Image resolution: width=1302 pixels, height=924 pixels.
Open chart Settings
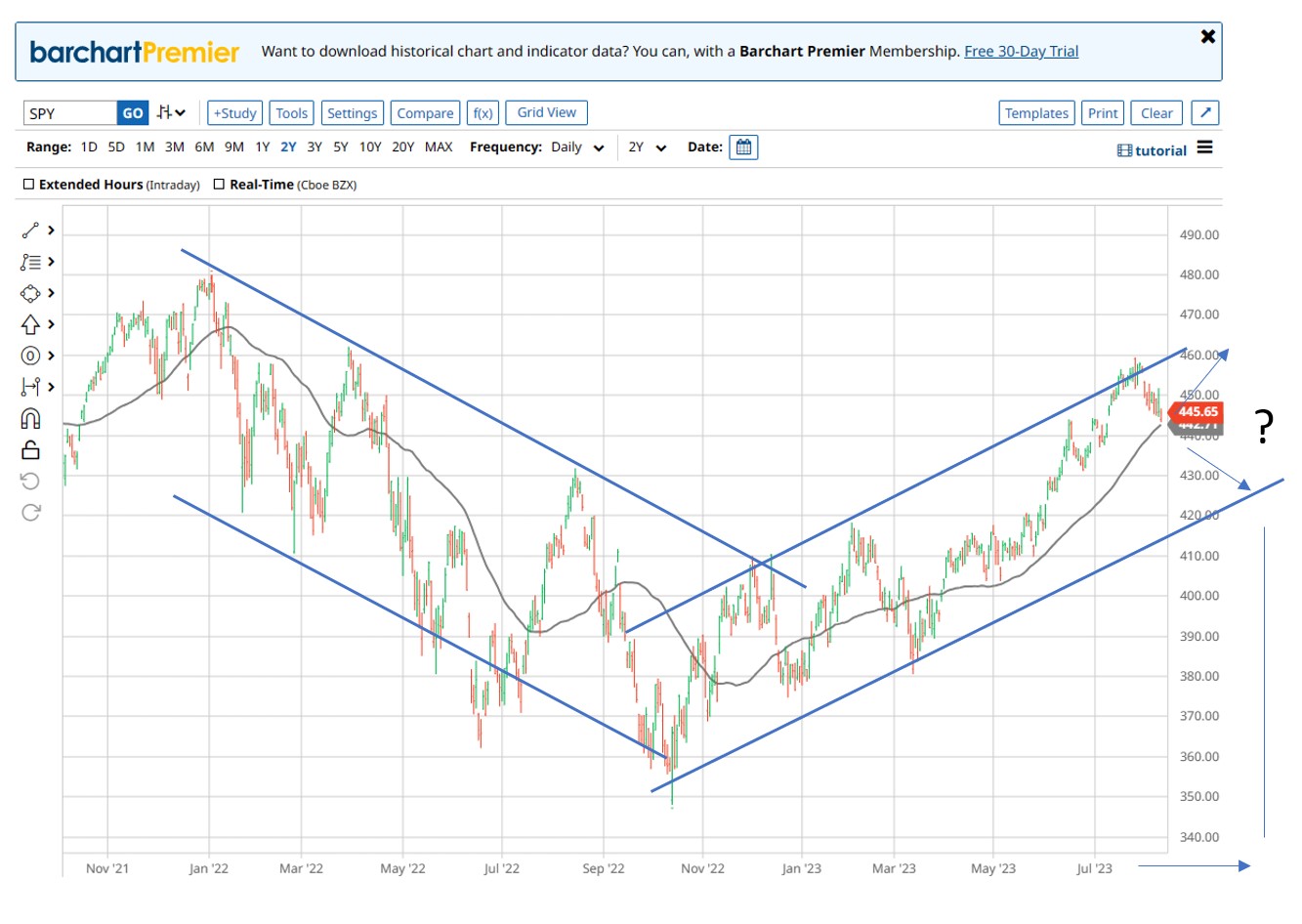352,113
